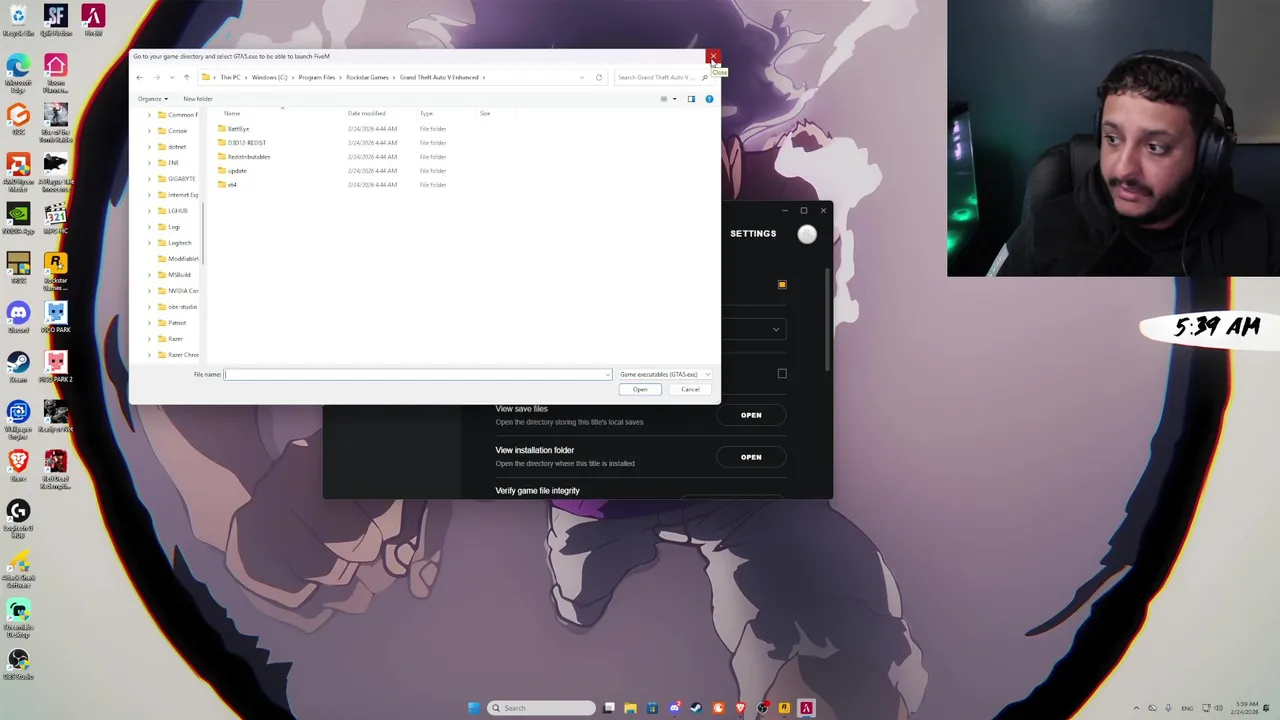Screen dimensions: 1280x720
Task: Select Razer in the folder tree
Action: pos(175,339)
